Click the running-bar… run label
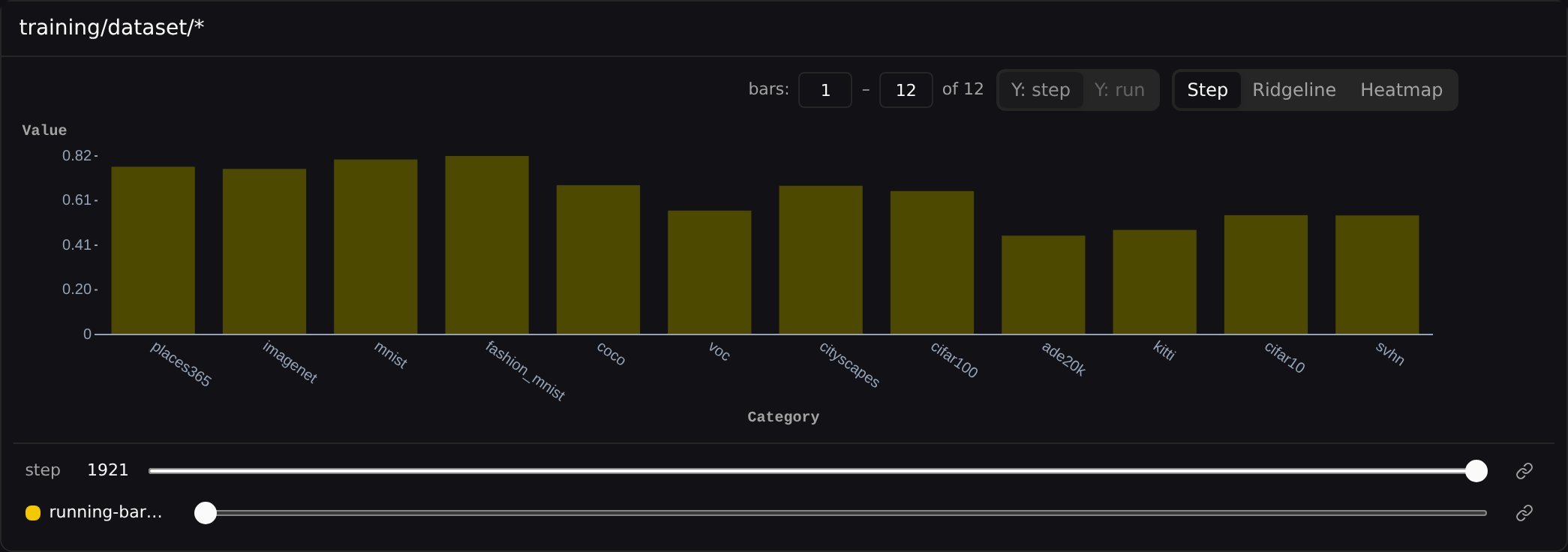Screen dimensions: 1568x552 click(x=106, y=512)
